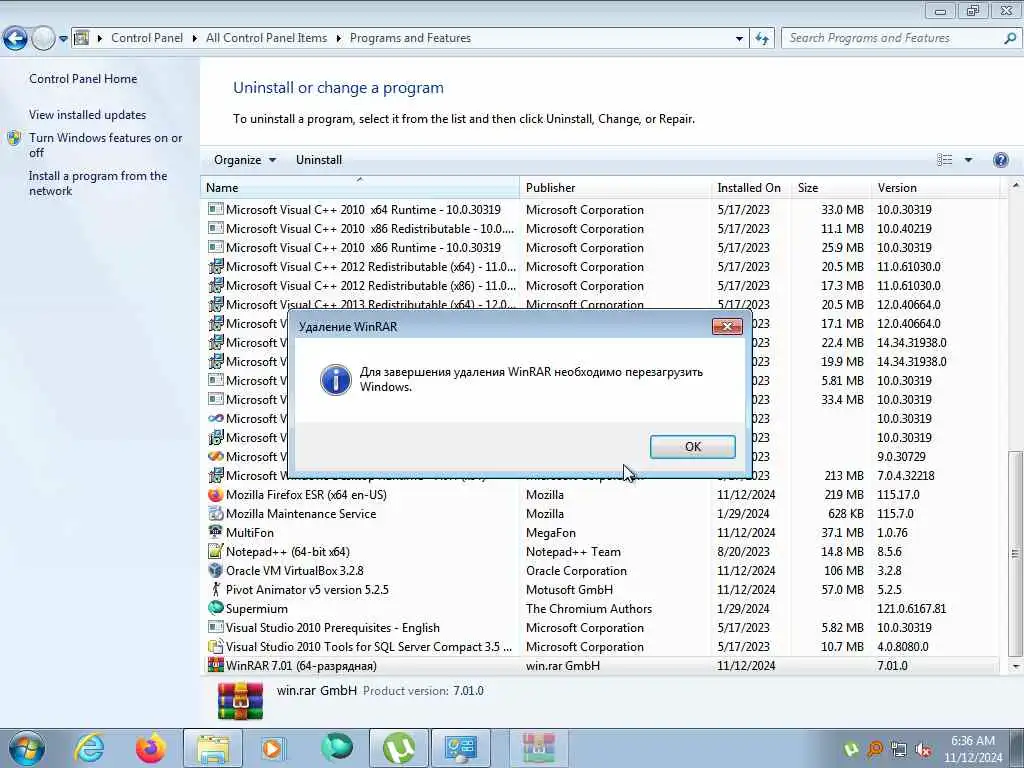Screen dimensions: 1024x768
Task: Click the Notepad++ program icon
Action: (216, 551)
